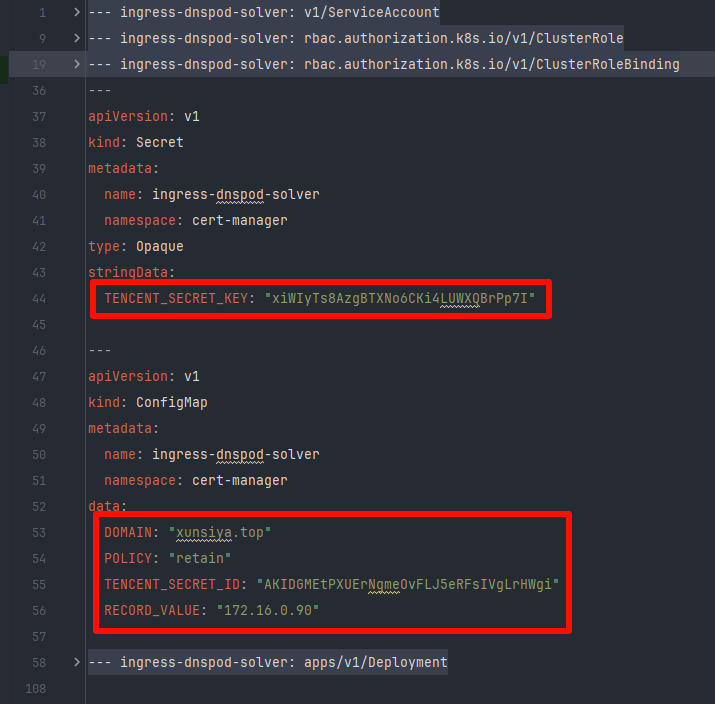Click 'namespace: cert-manager' on line 41
Image resolution: width=715 pixels, height=704 pixels.
196,221
